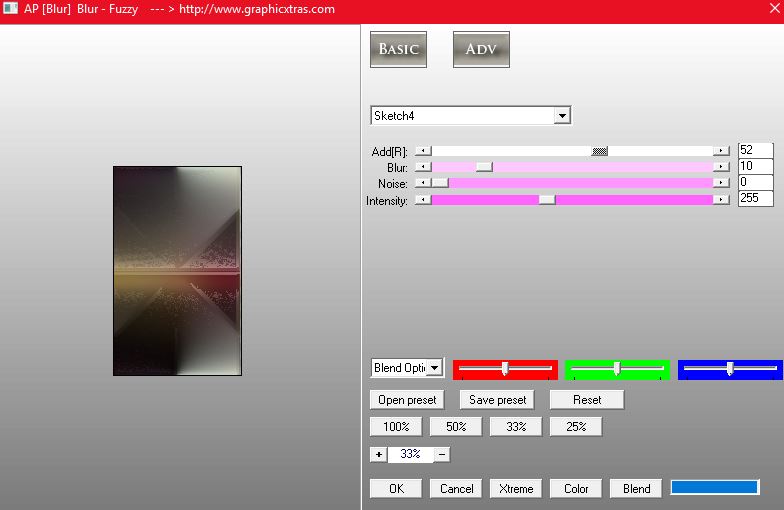Screen dimensions: 784x510
Task: Set preview zoom to 100%
Action: [396, 427]
